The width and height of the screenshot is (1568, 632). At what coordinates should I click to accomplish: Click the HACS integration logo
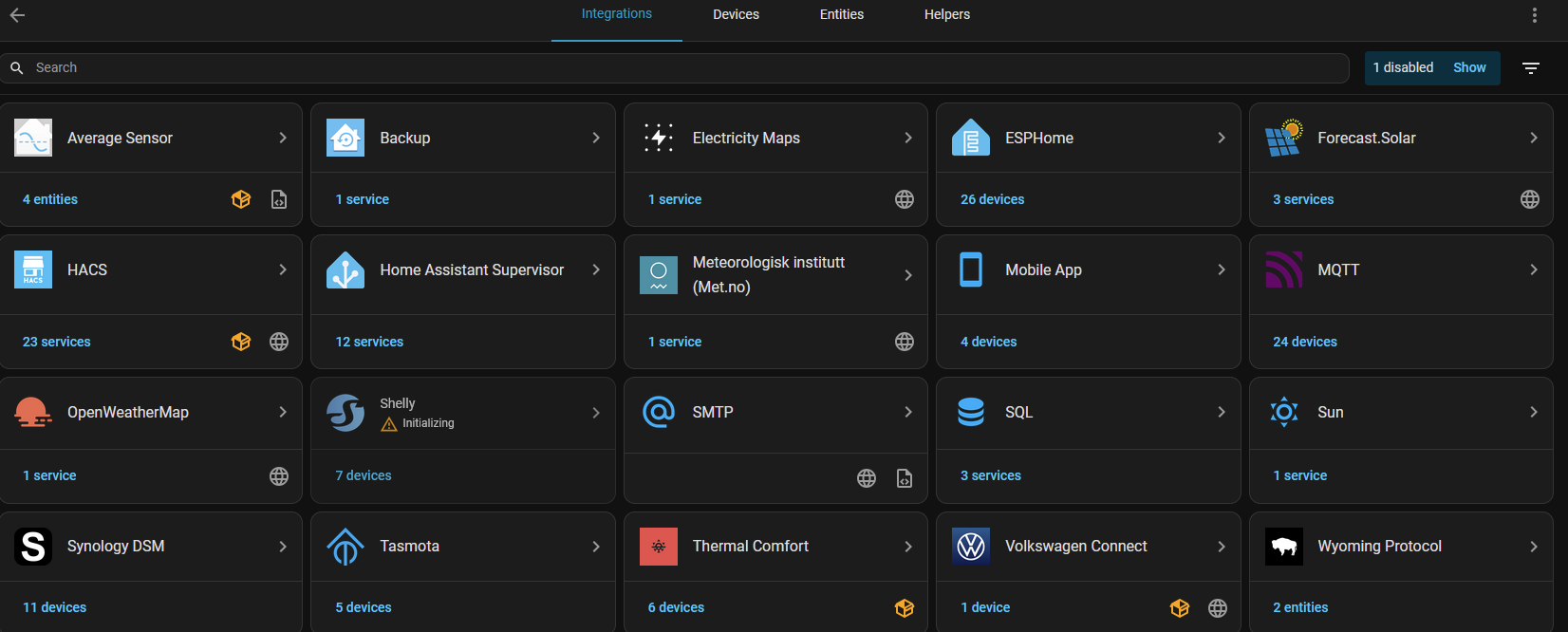[x=33, y=270]
